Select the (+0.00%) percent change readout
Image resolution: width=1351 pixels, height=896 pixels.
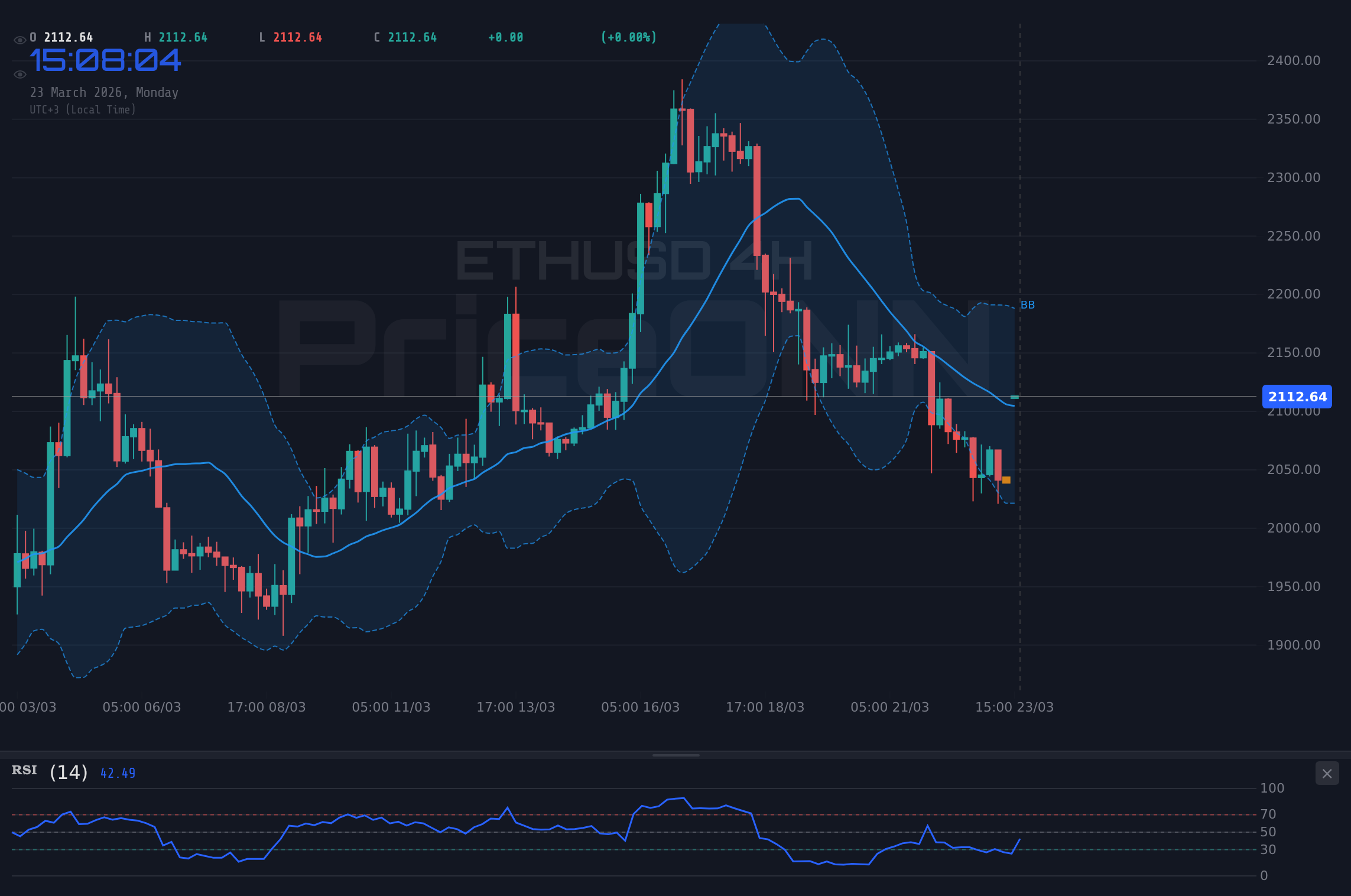pyautogui.click(x=628, y=37)
